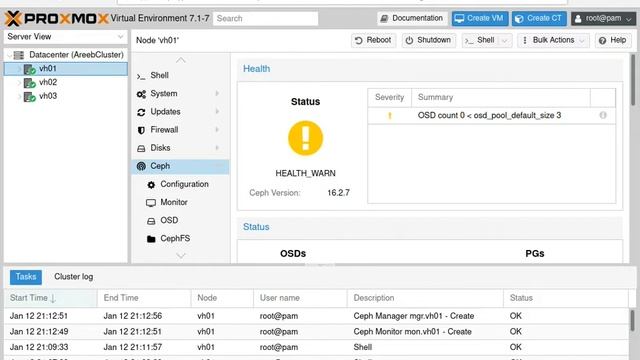Click the Severity column header
Viewport: 640px width, 360px height.
pos(389,98)
